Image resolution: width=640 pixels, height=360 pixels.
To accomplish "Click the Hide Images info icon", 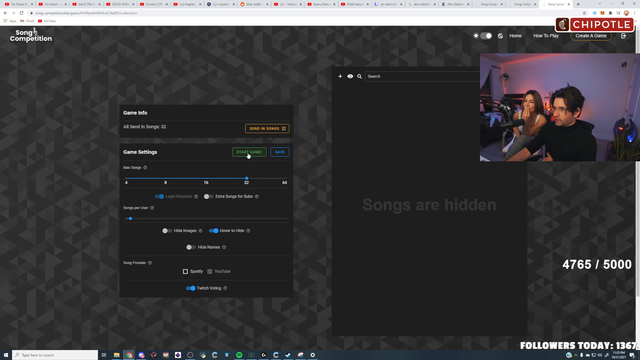I will click(x=200, y=231).
